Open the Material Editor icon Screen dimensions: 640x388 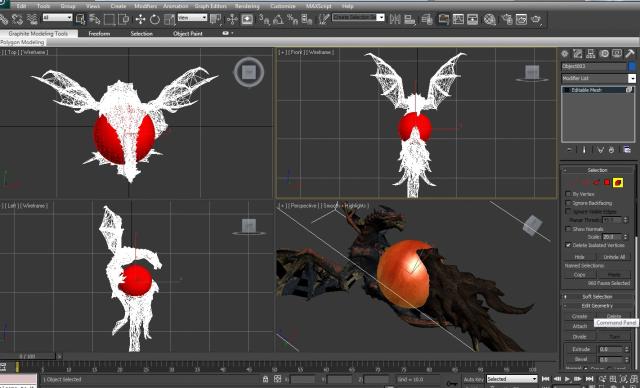coord(490,19)
